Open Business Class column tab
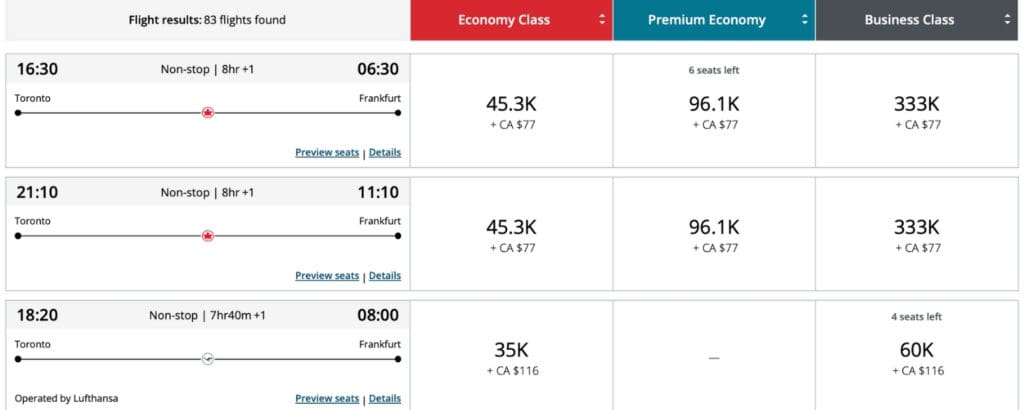 pyautogui.click(x=909, y=20)
